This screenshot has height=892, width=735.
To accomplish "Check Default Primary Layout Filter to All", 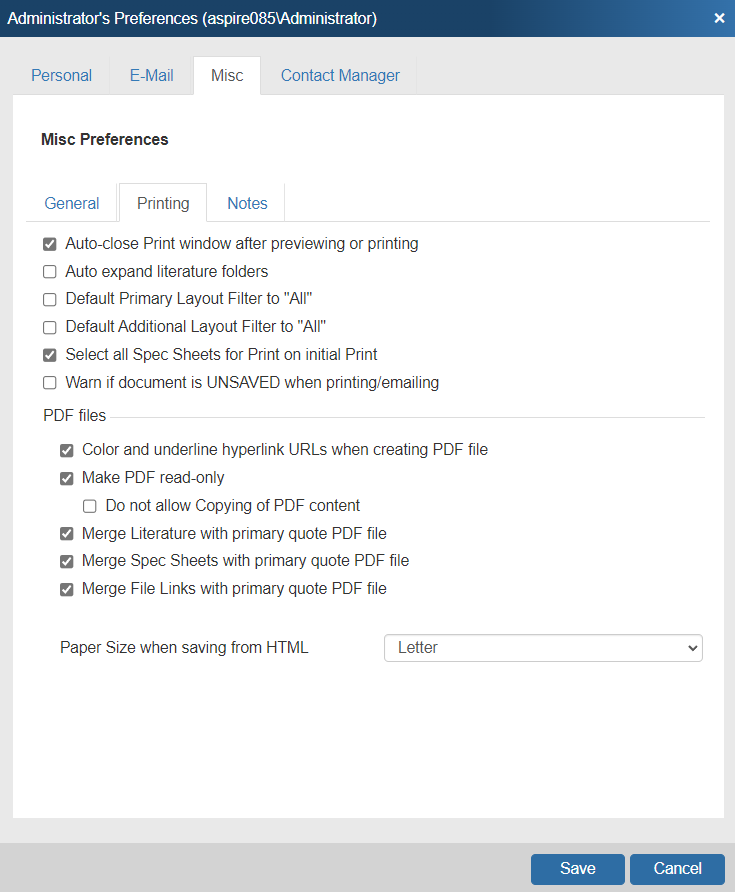I will [49, 299].
